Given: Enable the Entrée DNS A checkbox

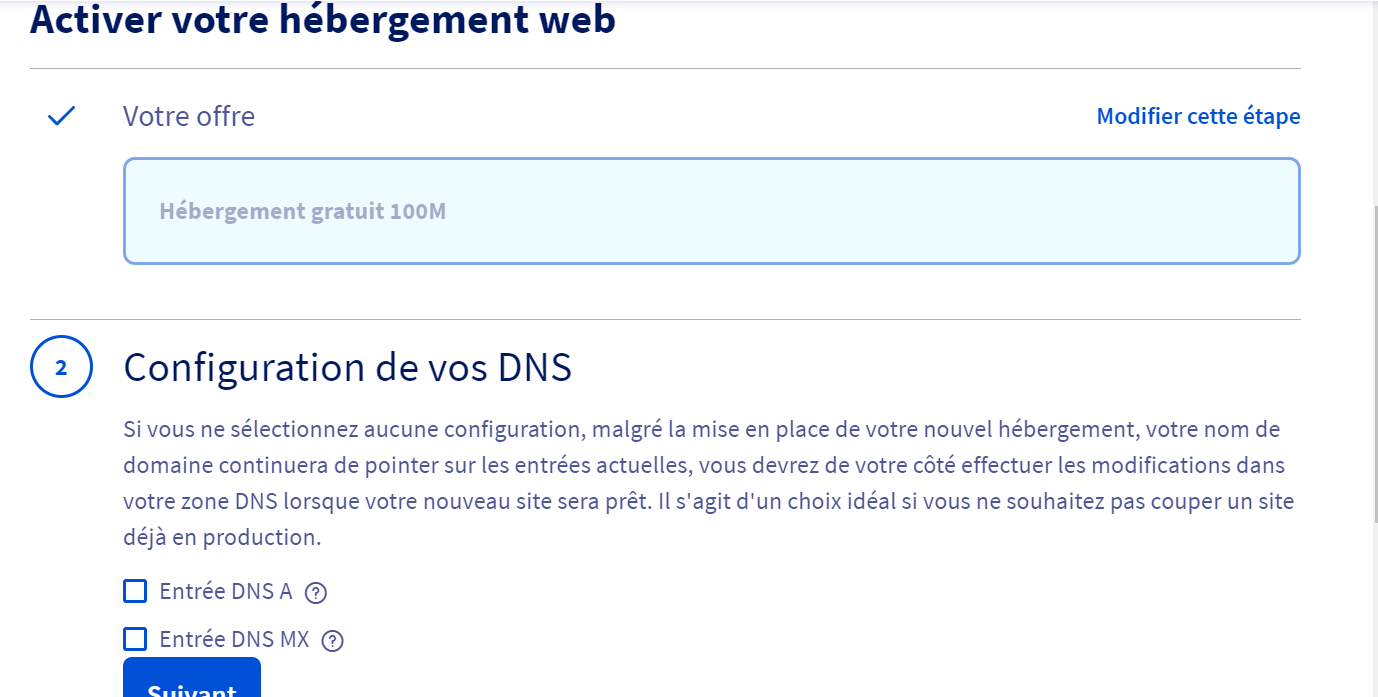Looking at the screenshot, I should coord(135,591).
